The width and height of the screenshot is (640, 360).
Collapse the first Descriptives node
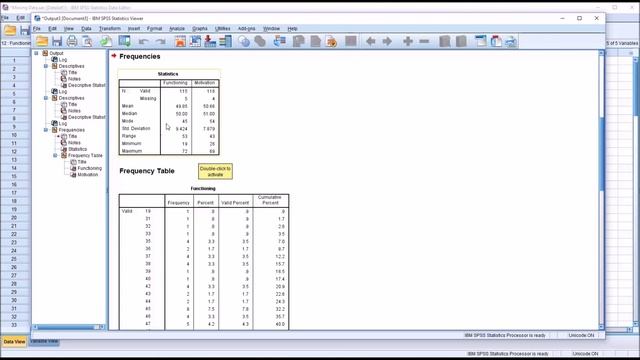[x=46, y=66]
